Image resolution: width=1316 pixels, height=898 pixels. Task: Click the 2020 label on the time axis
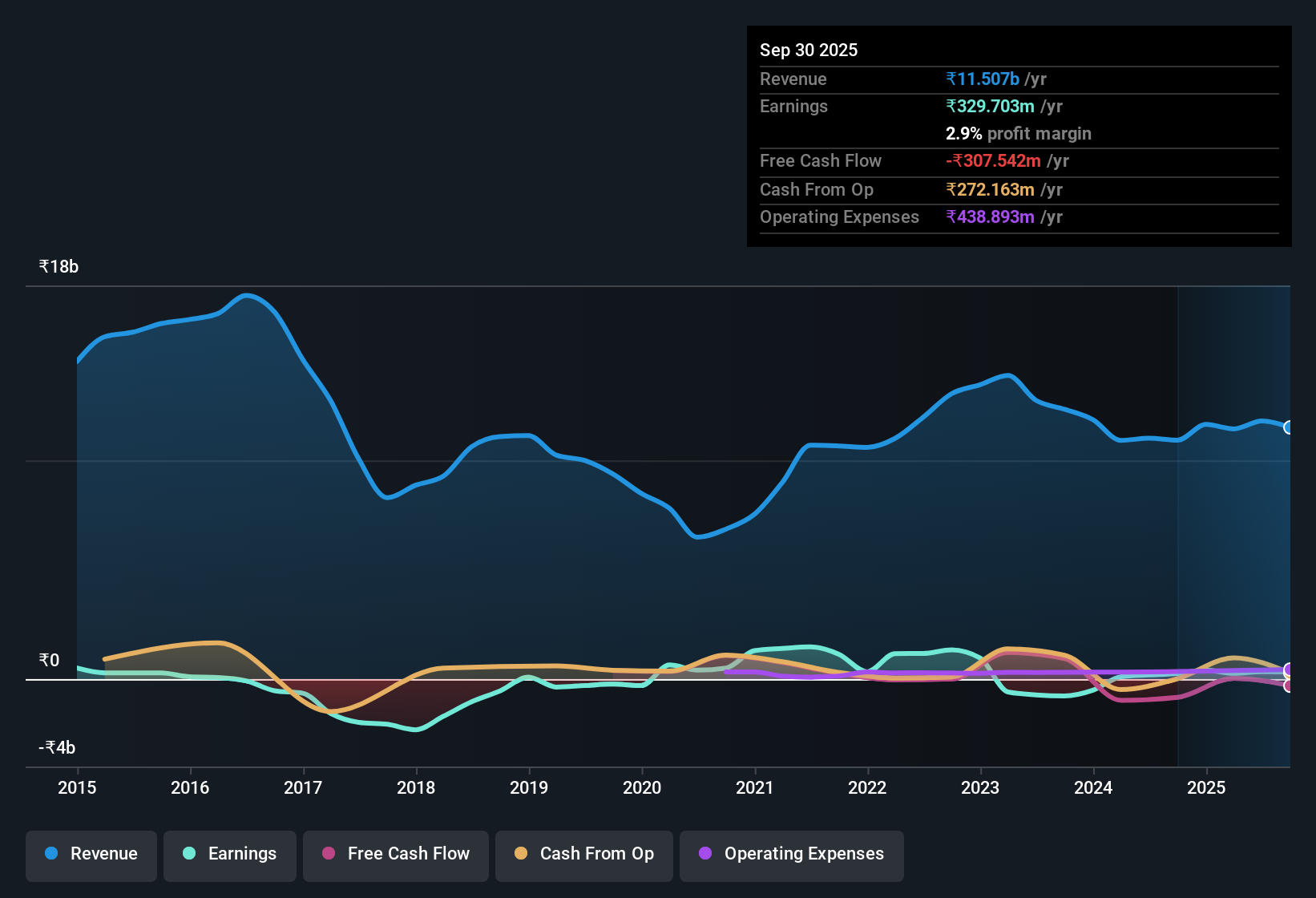[642, 788]
